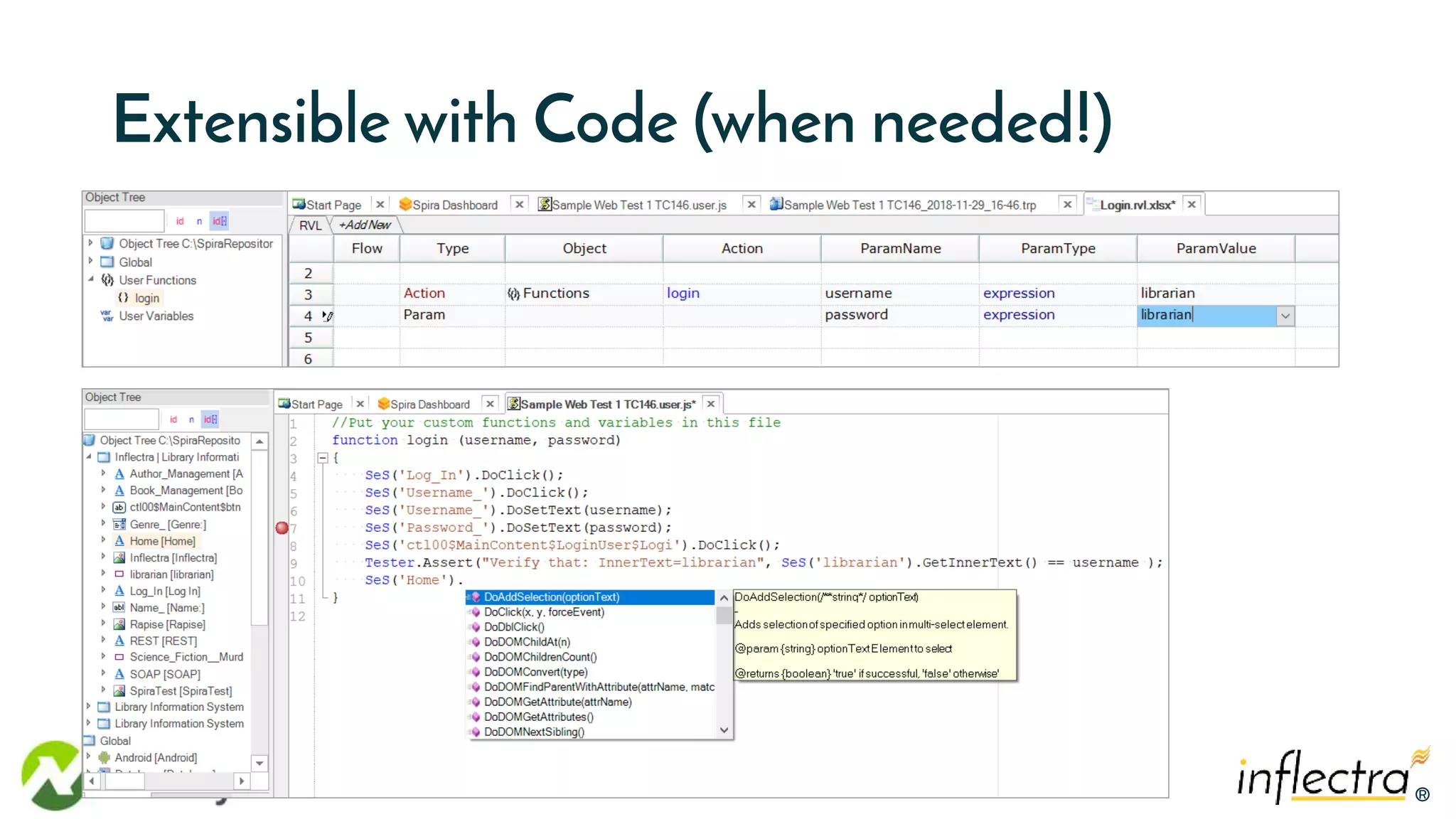Click the Inflectra image object icon

click(x=119, y=558)
